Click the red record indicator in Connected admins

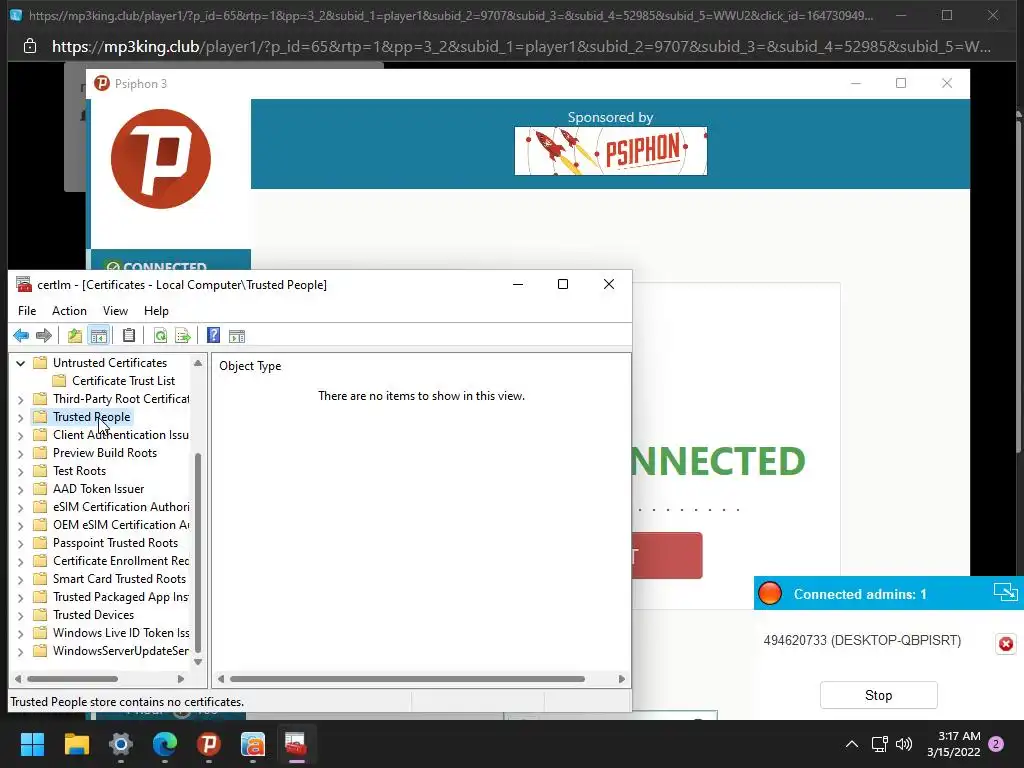(x=770, y=594)
